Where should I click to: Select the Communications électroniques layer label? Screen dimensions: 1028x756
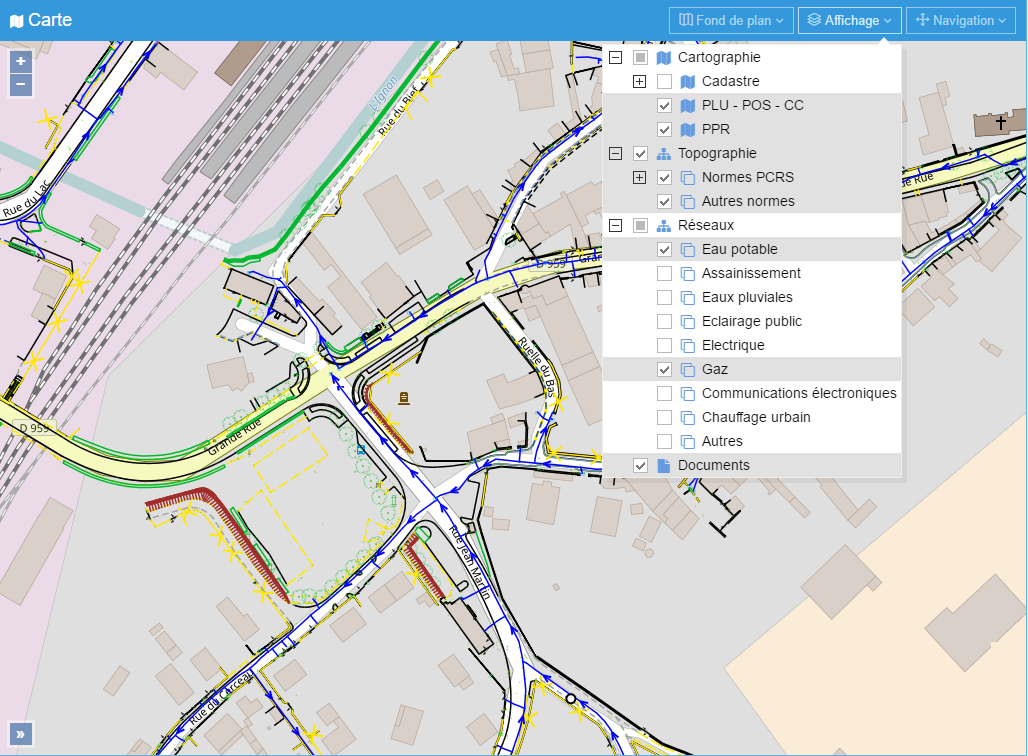tap(798, 394)
